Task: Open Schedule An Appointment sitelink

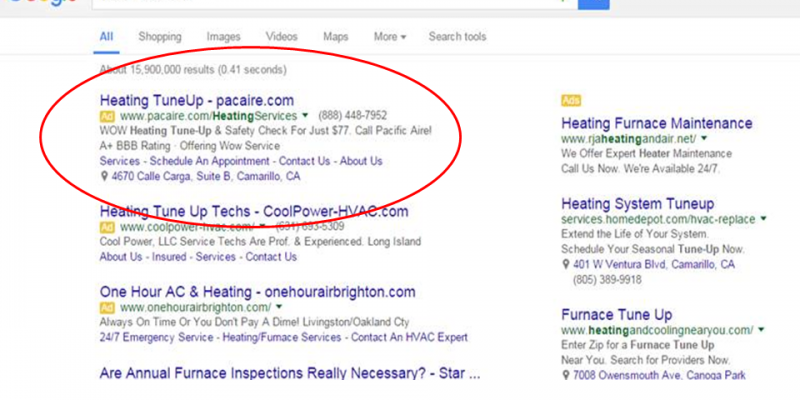Action: point(209,161)
